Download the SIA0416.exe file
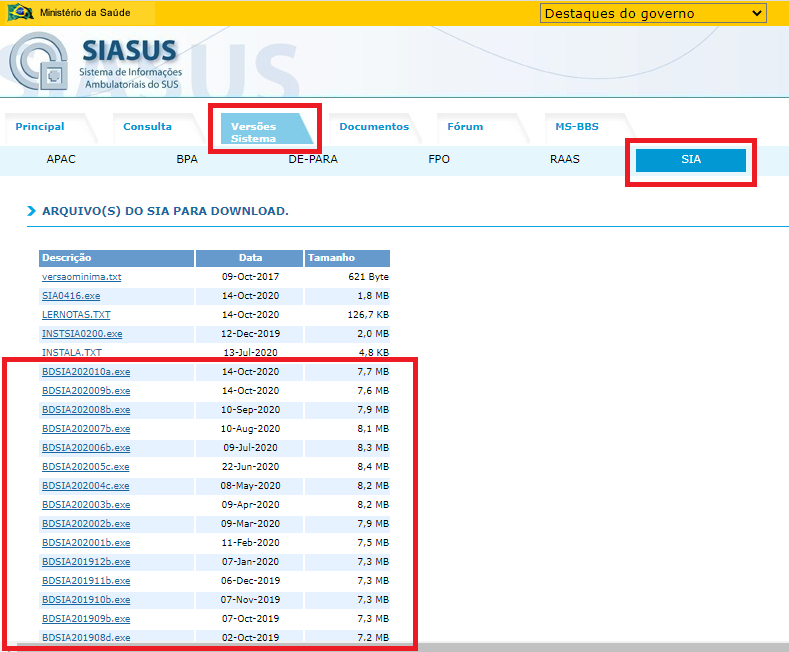 71,296
